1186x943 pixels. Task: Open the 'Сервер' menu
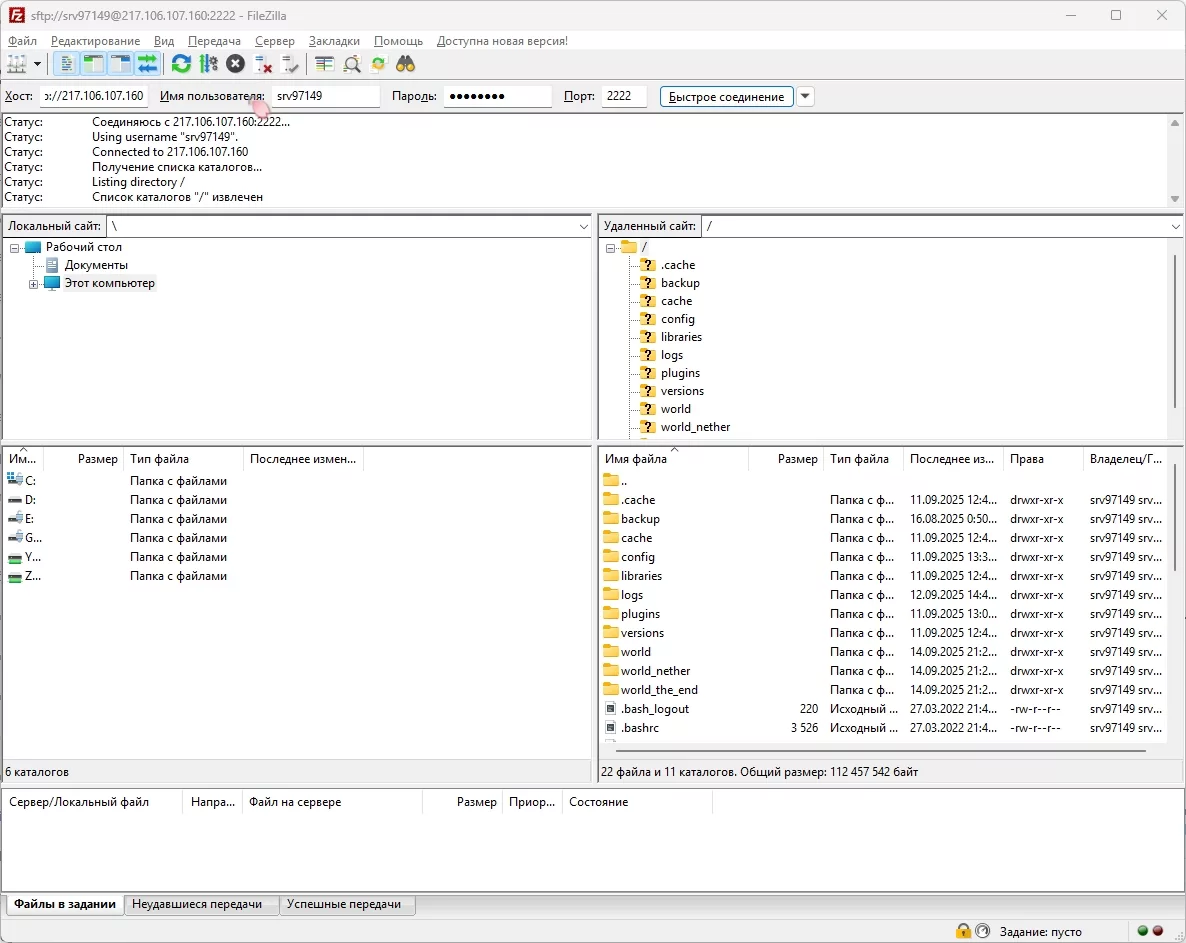[274, 41]
